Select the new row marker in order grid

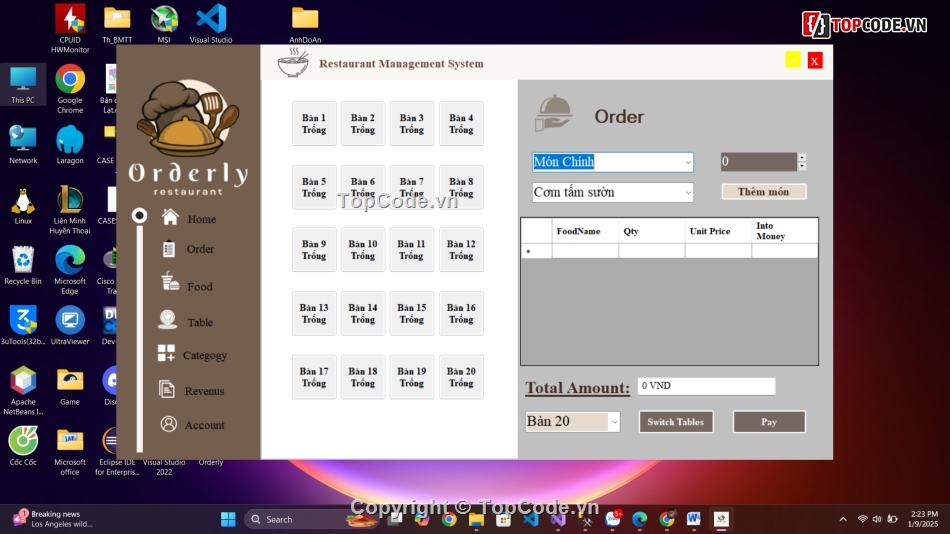(536, 251)
